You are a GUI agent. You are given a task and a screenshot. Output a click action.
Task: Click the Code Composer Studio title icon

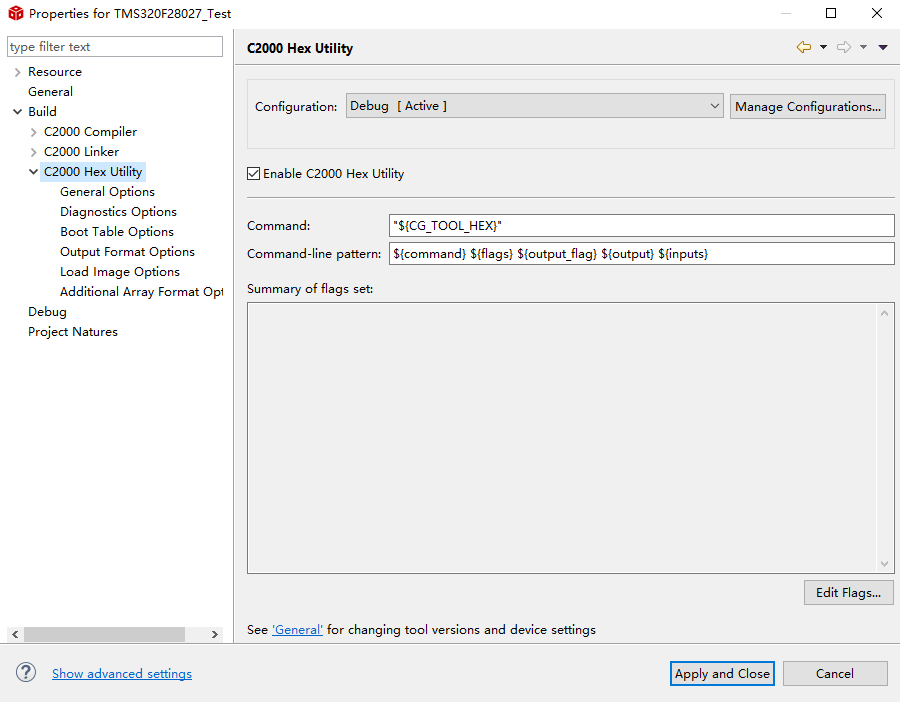[15, 13]
